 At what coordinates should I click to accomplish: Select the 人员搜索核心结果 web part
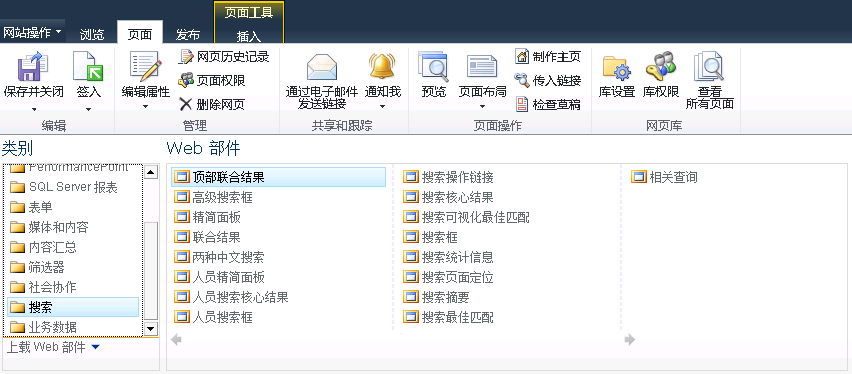[231, 297]
